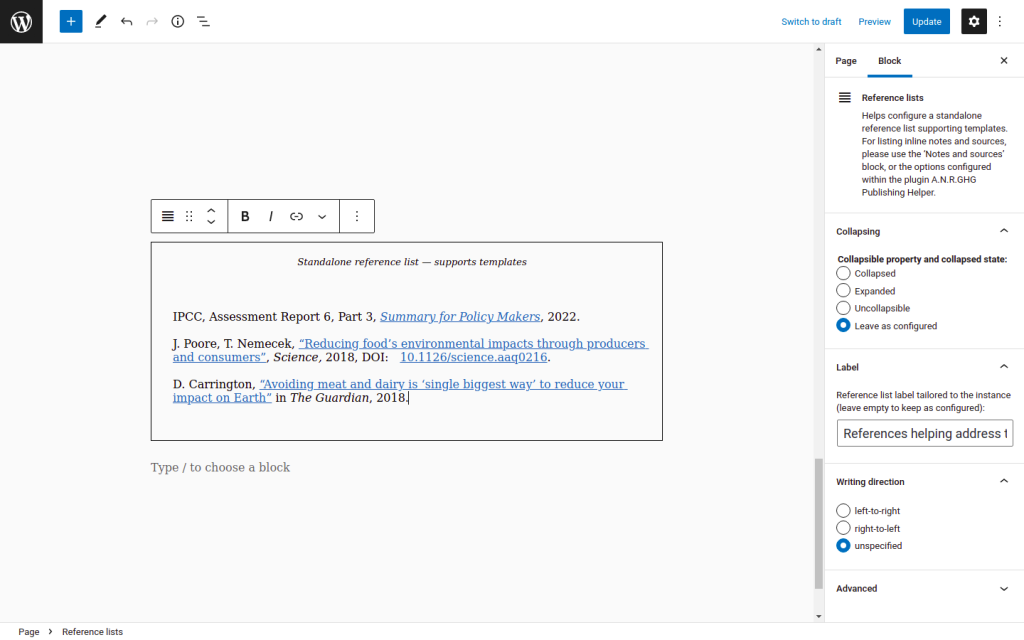Choose right-to-left writing direction
Image resolution: width=1024 pixels, height=640 pixels.
843,528
